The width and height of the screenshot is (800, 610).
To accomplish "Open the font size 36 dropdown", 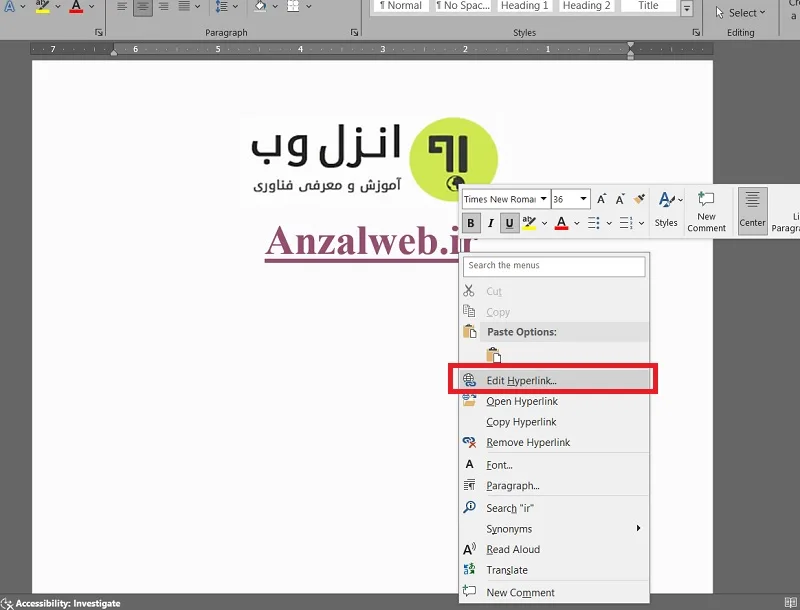I will [583, 199].
